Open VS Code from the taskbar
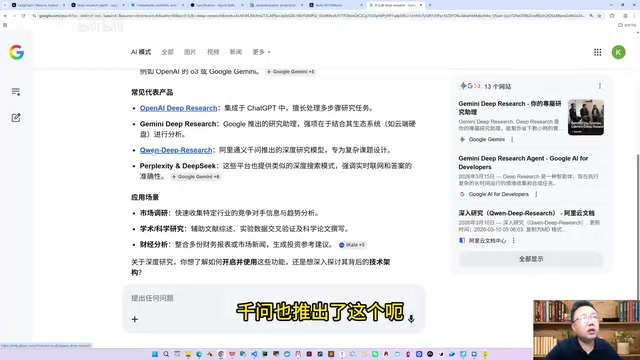Image resolution: width=640 pixels, height=360 pixels. pos(254,354)
